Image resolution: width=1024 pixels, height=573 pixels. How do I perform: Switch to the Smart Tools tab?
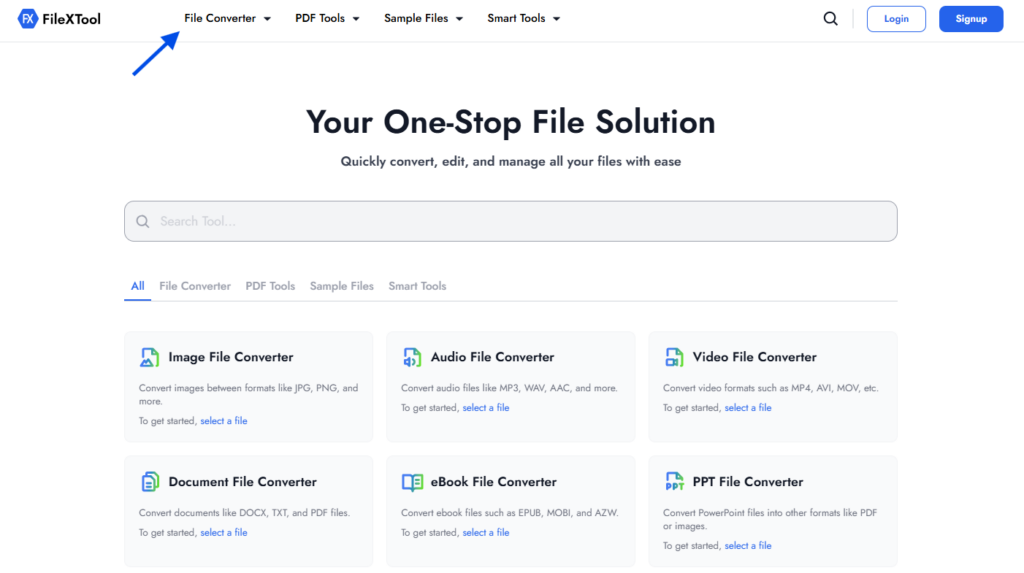point(417,286)
